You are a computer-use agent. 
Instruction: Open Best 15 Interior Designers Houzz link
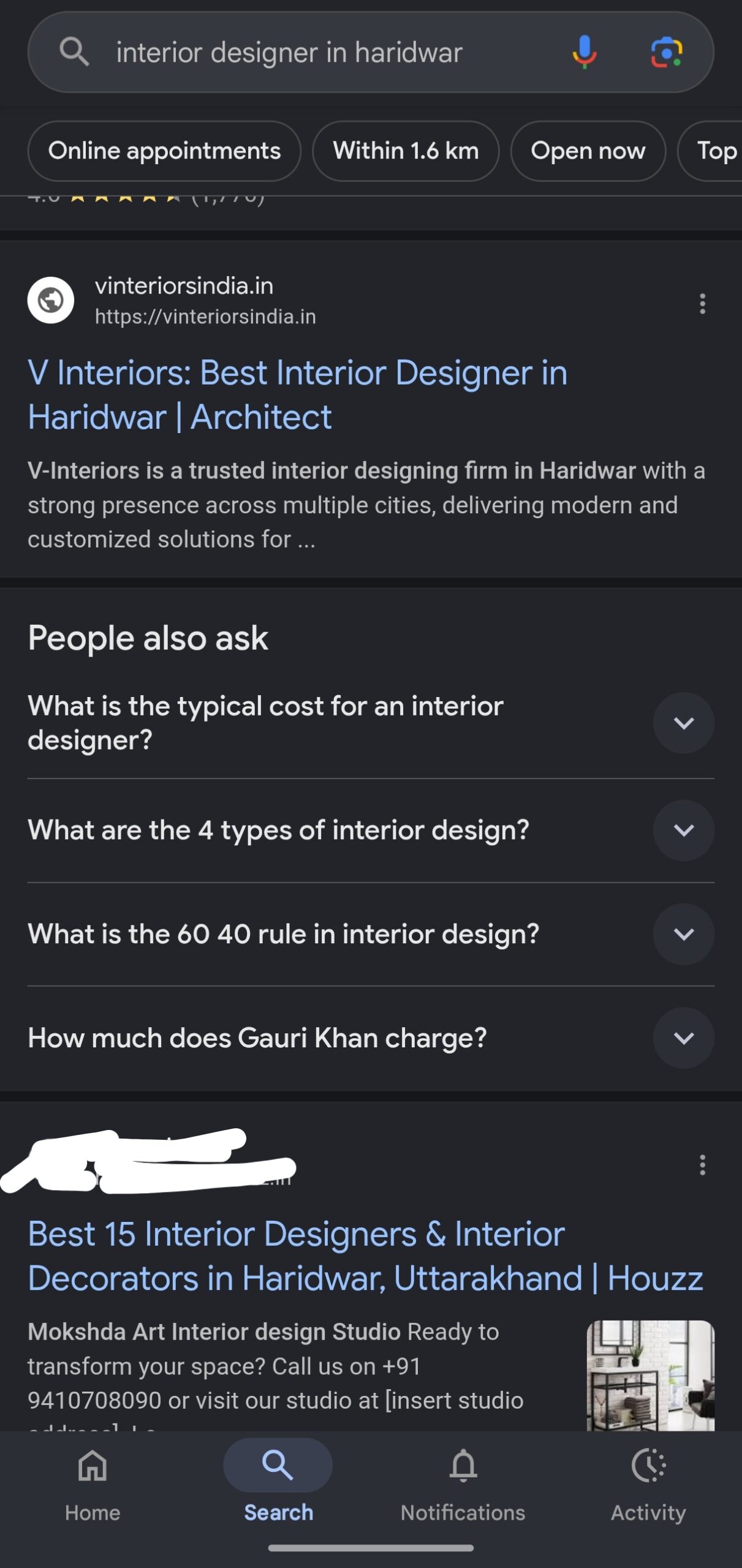[x=365, y=1256]
